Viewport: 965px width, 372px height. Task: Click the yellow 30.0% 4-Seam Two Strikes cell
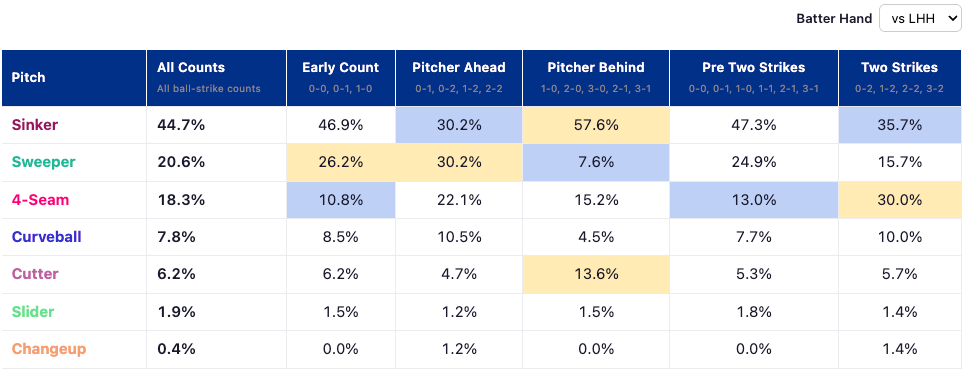[899, 200]
